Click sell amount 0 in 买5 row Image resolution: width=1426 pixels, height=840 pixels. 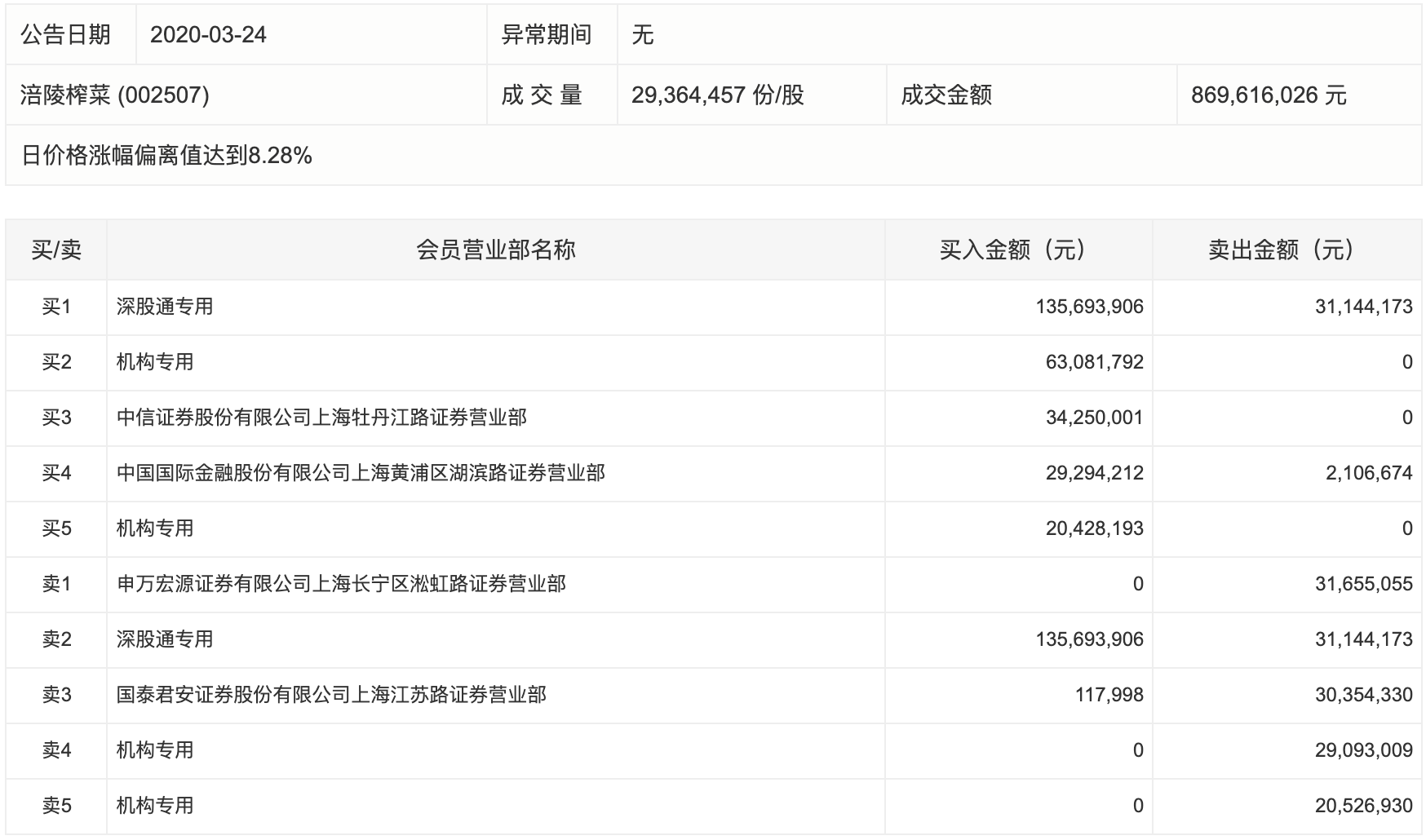pos(1407,528)
